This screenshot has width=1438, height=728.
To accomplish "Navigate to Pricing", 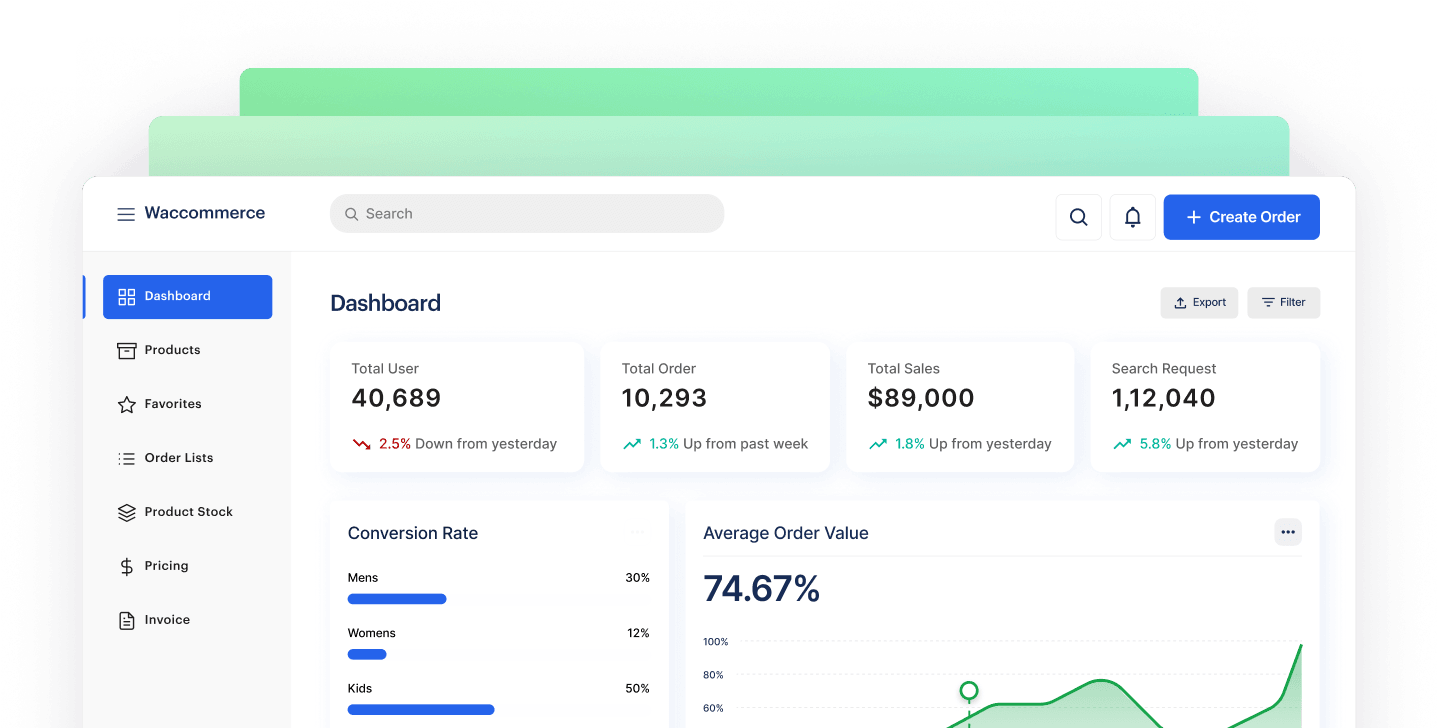I will pos(187,567).
